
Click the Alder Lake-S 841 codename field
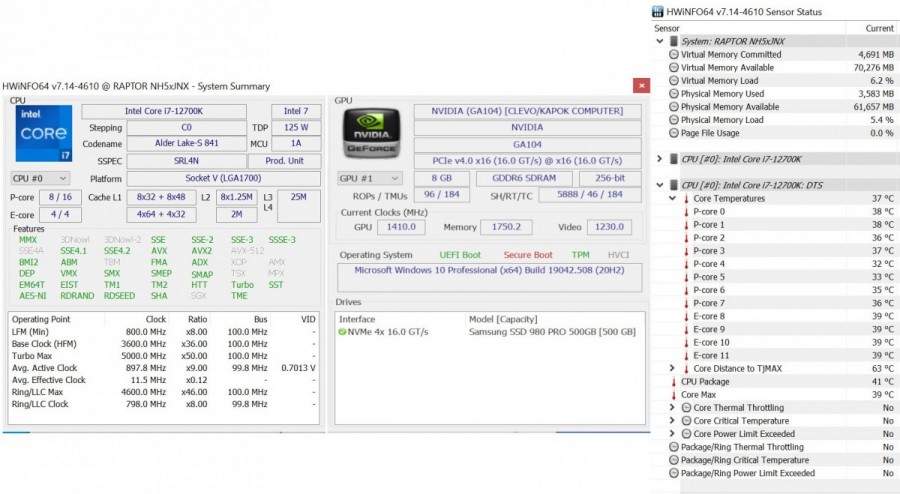(187, 143)
